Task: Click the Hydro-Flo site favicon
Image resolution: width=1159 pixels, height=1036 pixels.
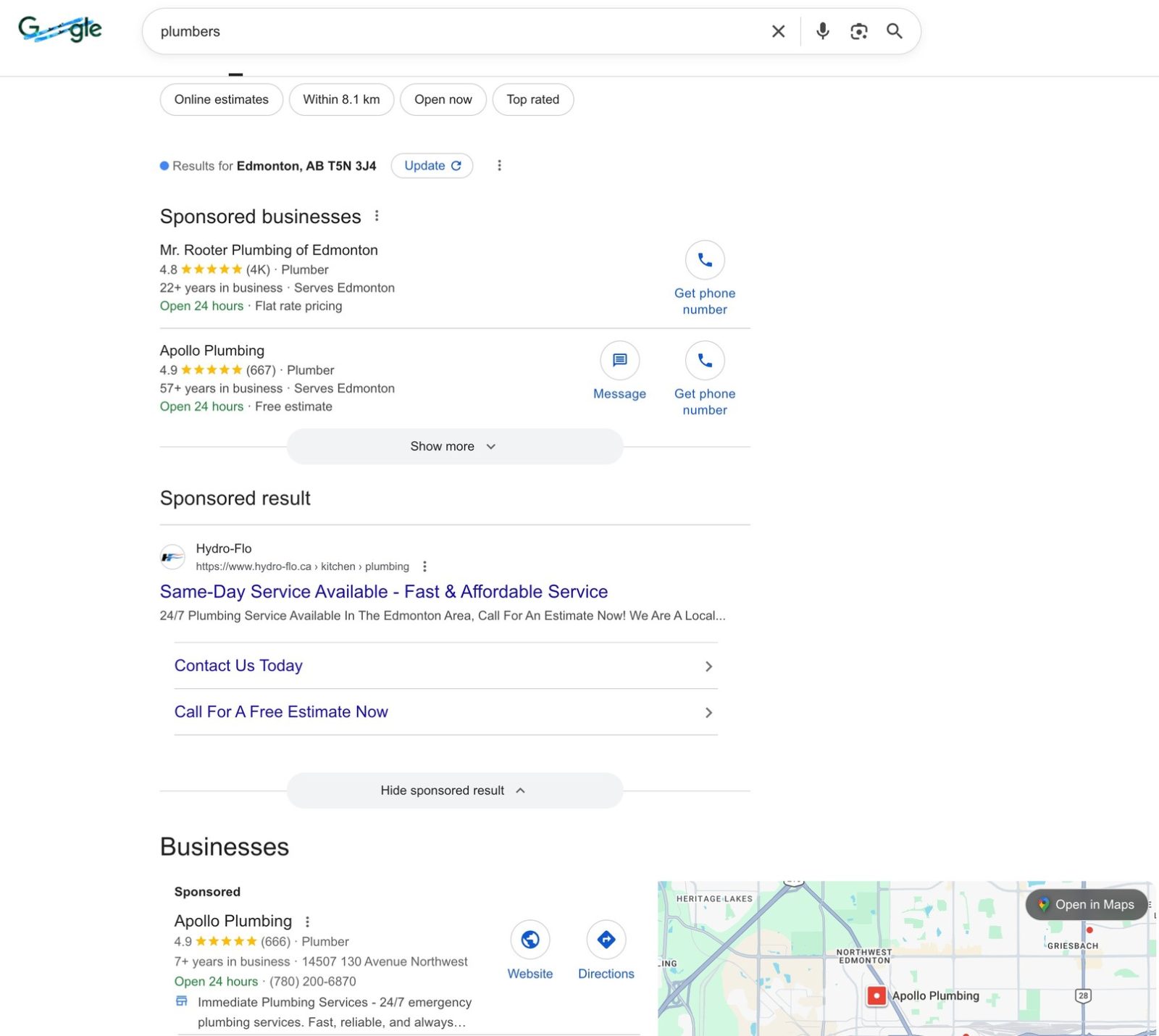Action: (172, 557)
